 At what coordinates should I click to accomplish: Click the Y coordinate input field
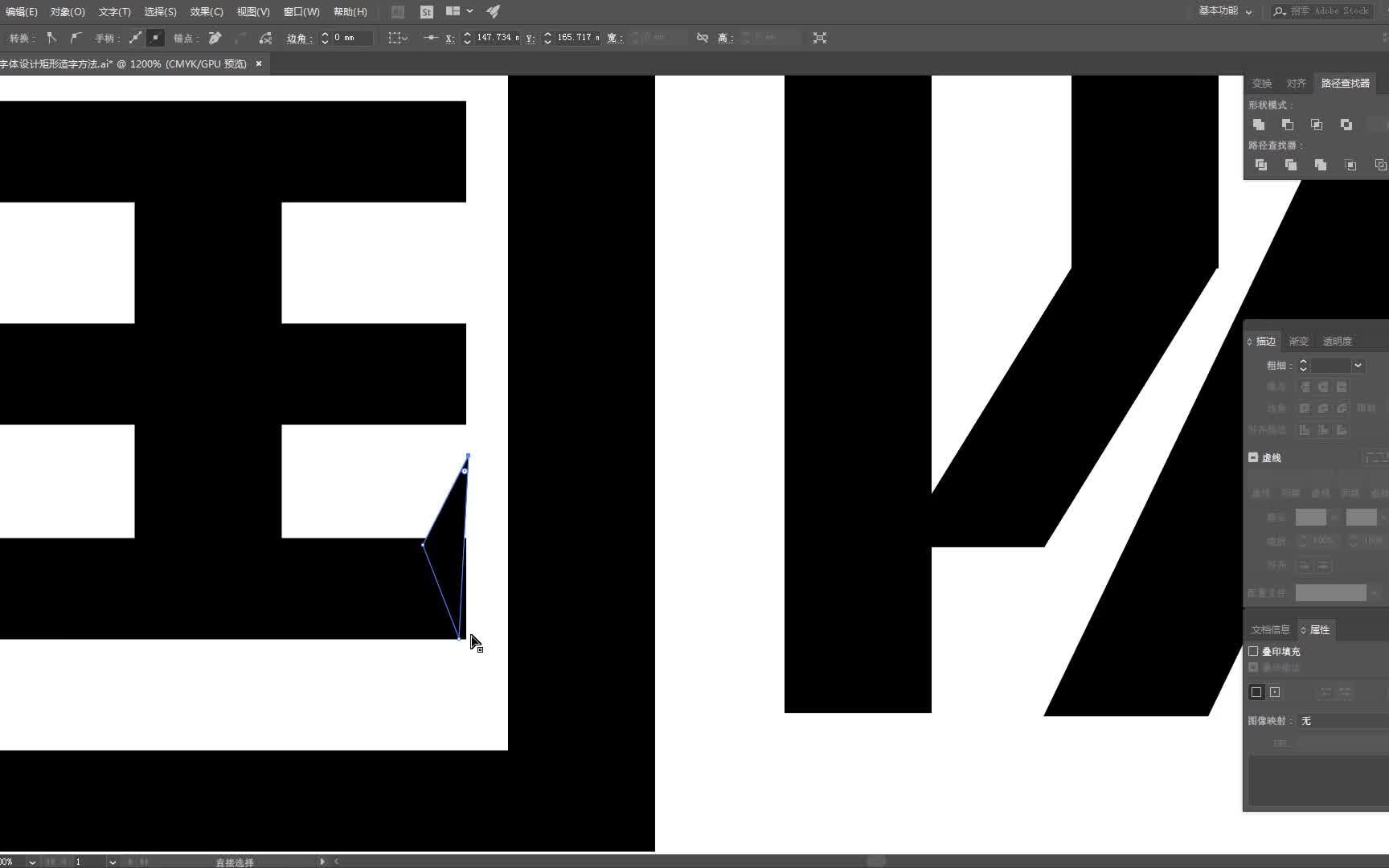tap(578, 38)
